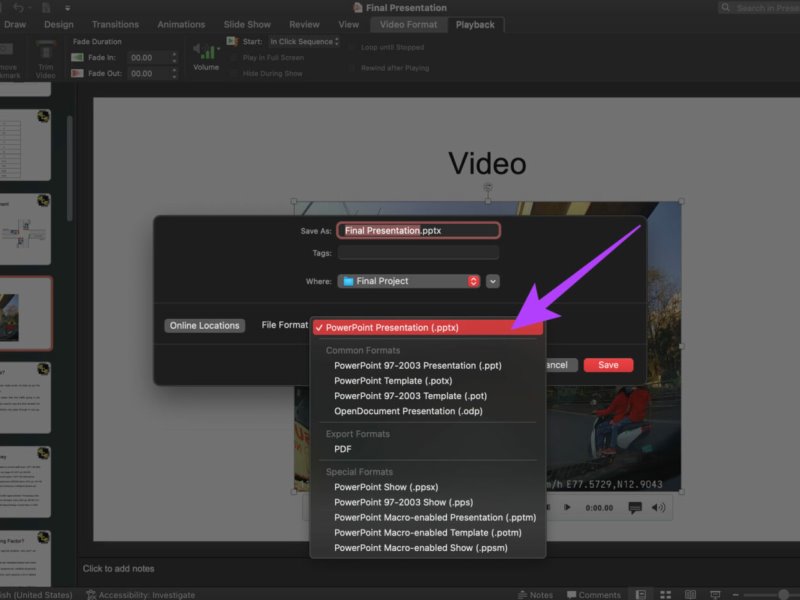This screenshot has width=800, height=600.
Task: Open the Transitions tab
Action: click(115, 24)
